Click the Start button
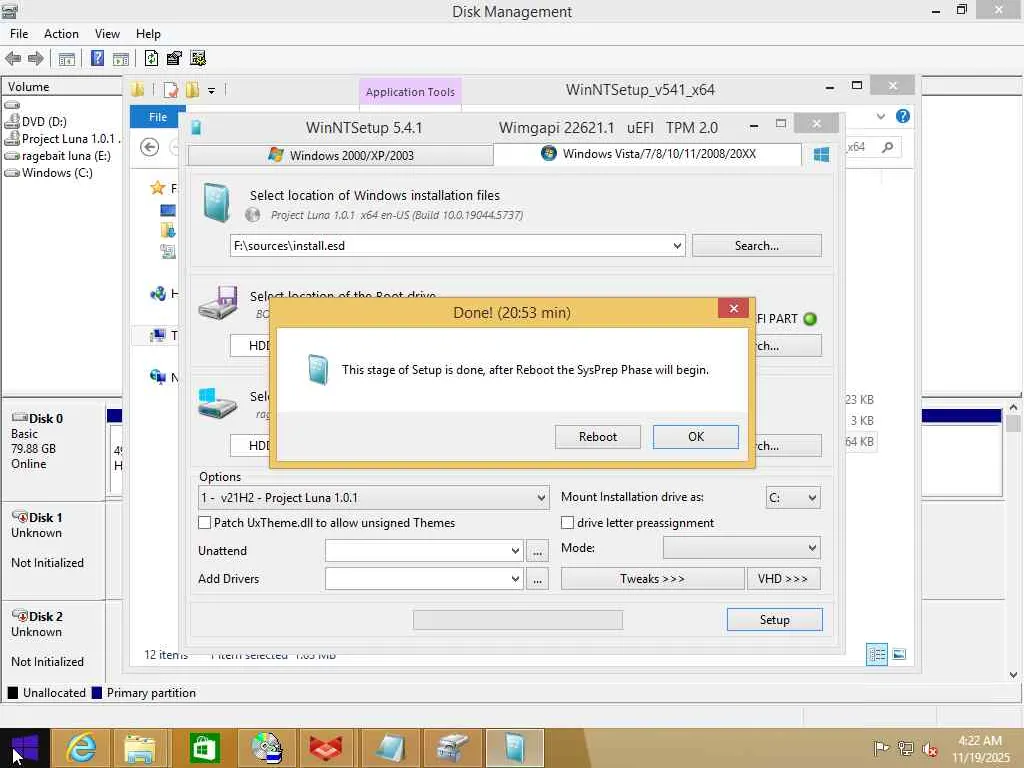Viewport: 1024px width, 768px height. point(25,748)
